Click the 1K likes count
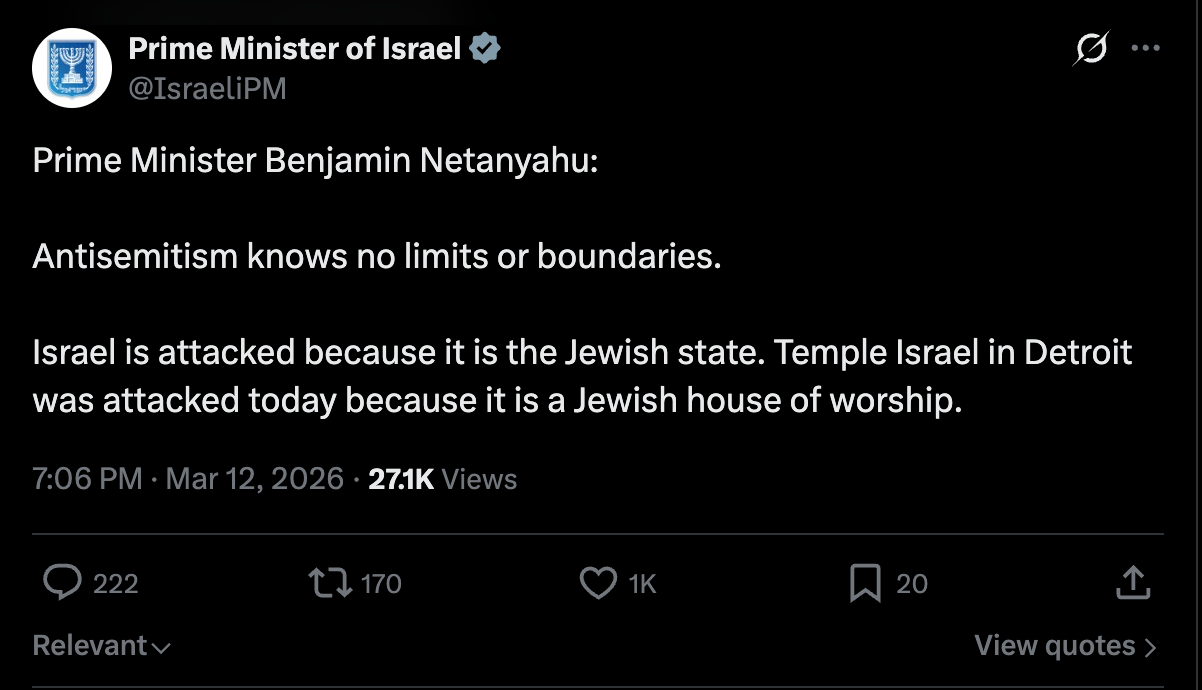This screenshot has height=690, width=1202. coord(642,583)
